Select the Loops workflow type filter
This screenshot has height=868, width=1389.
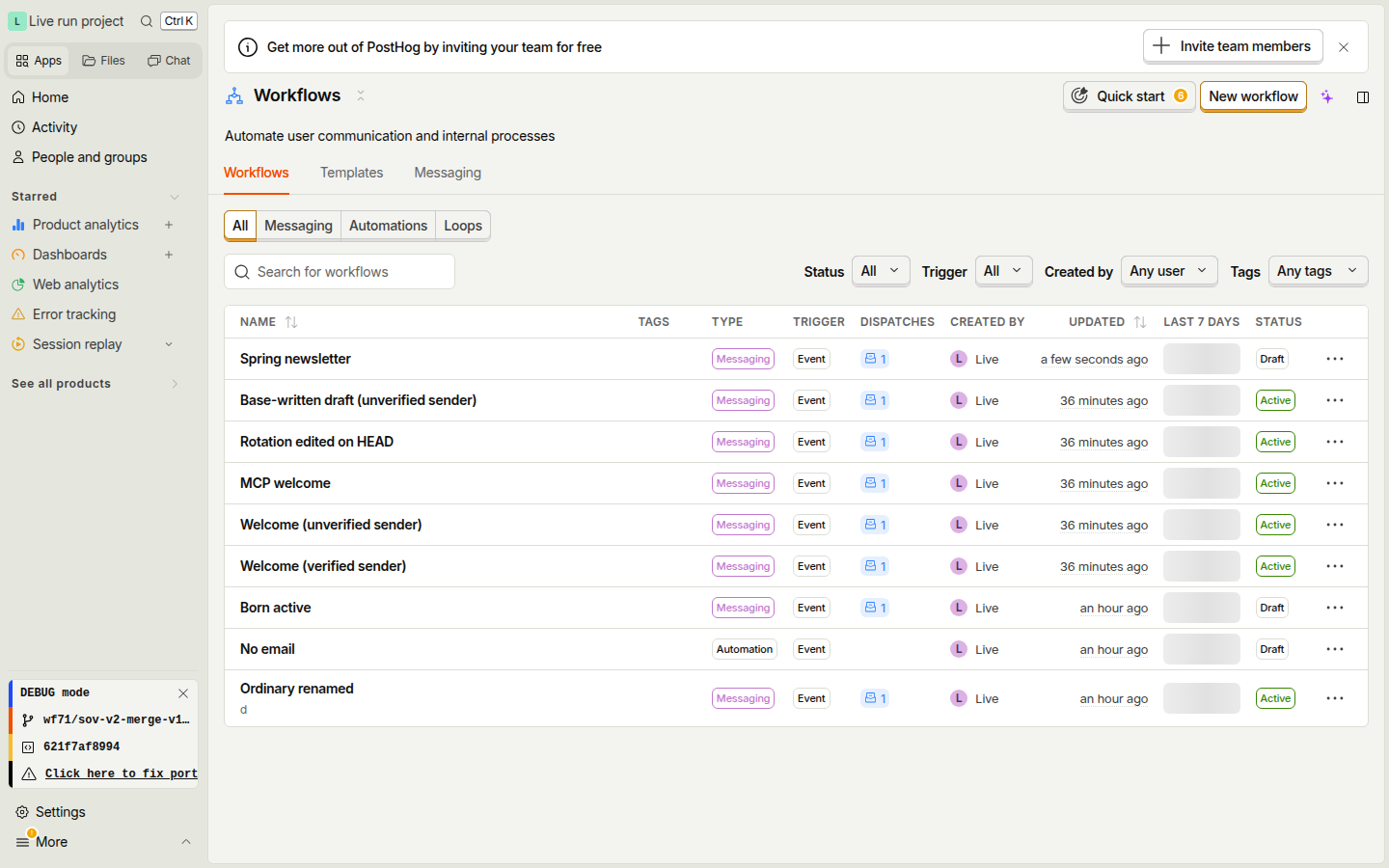(x=463, y=226)
